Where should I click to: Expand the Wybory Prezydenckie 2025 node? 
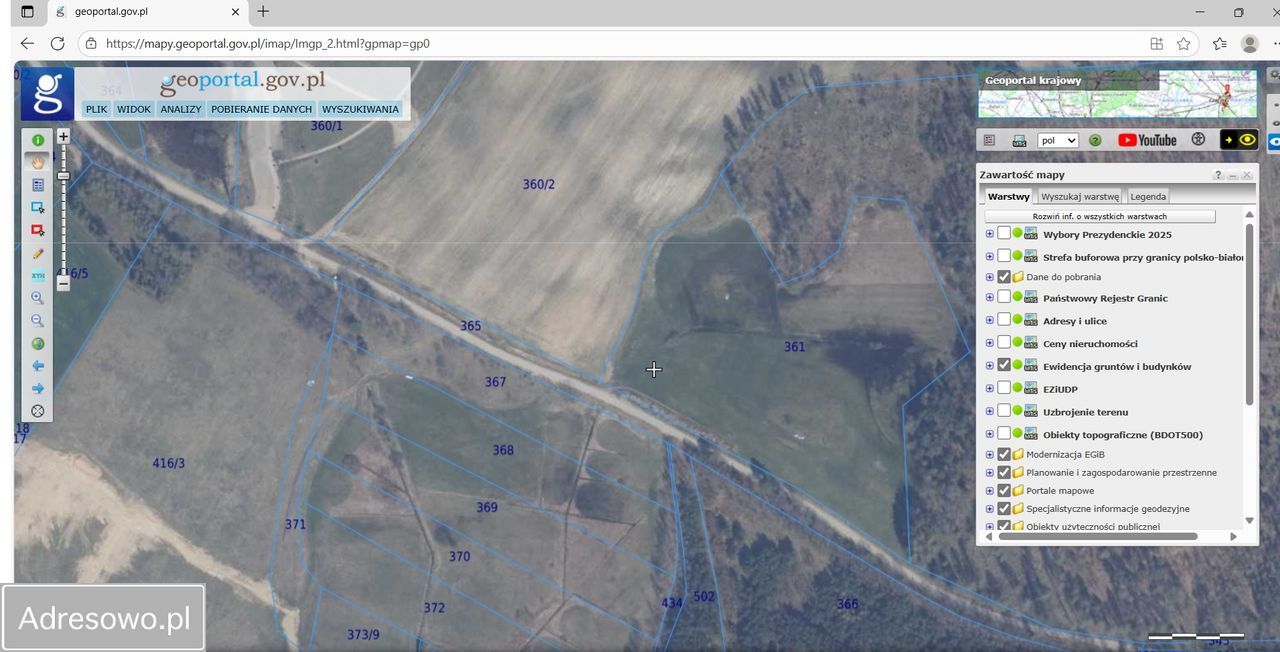point(990,234)
